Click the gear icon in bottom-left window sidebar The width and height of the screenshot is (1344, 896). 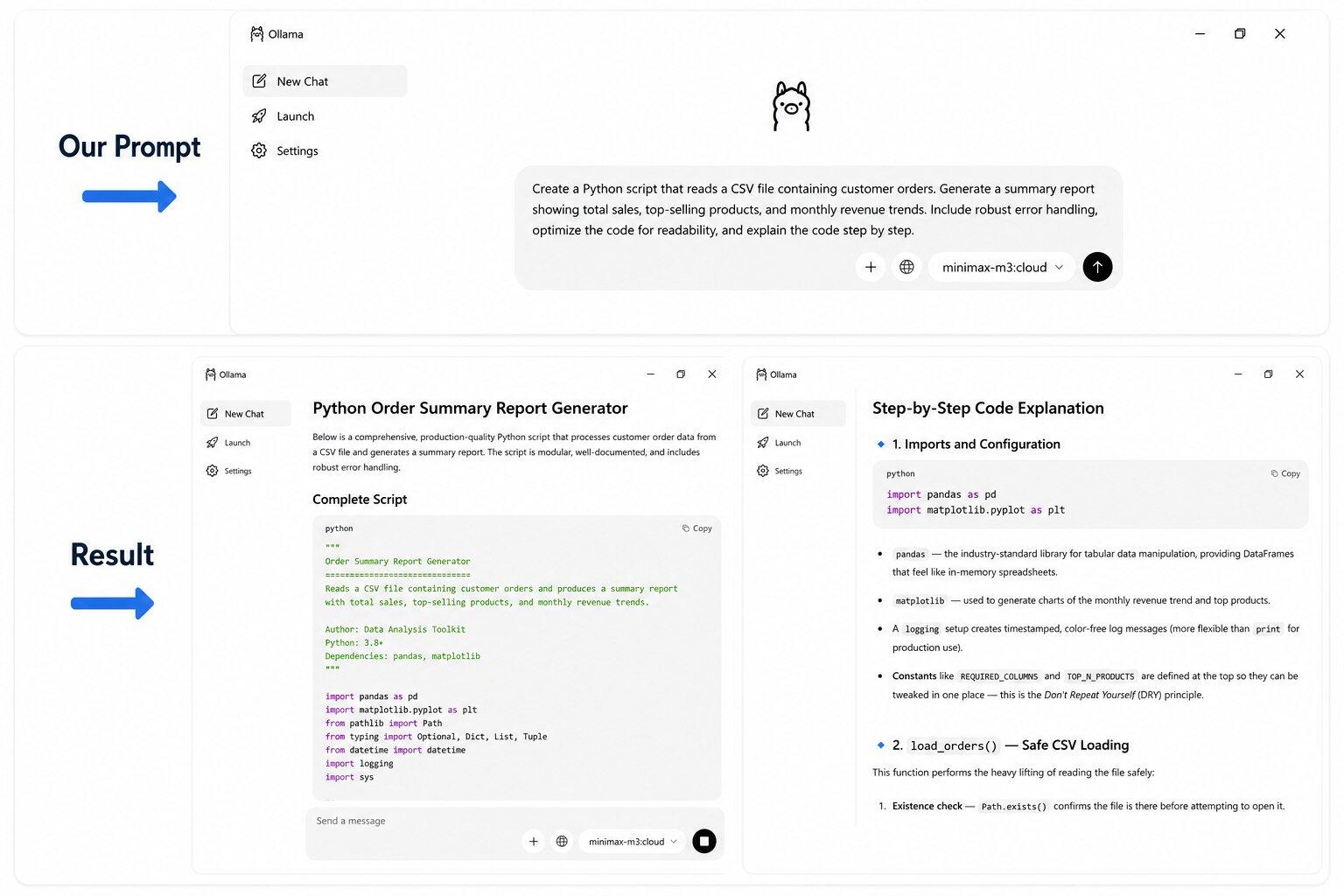coord(212,471)
